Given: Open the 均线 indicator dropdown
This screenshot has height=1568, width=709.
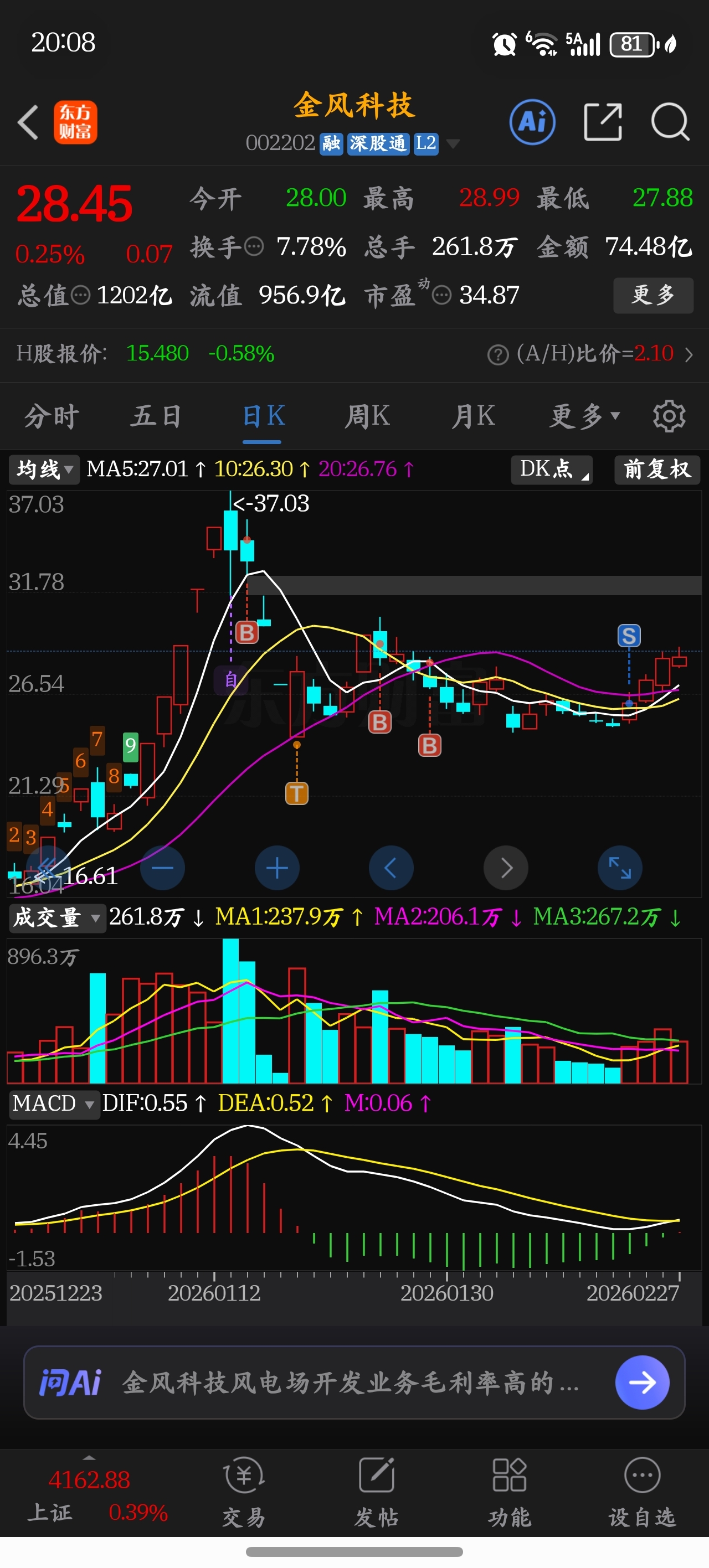Looking at the screenshot, I should (x=44, y=470).
